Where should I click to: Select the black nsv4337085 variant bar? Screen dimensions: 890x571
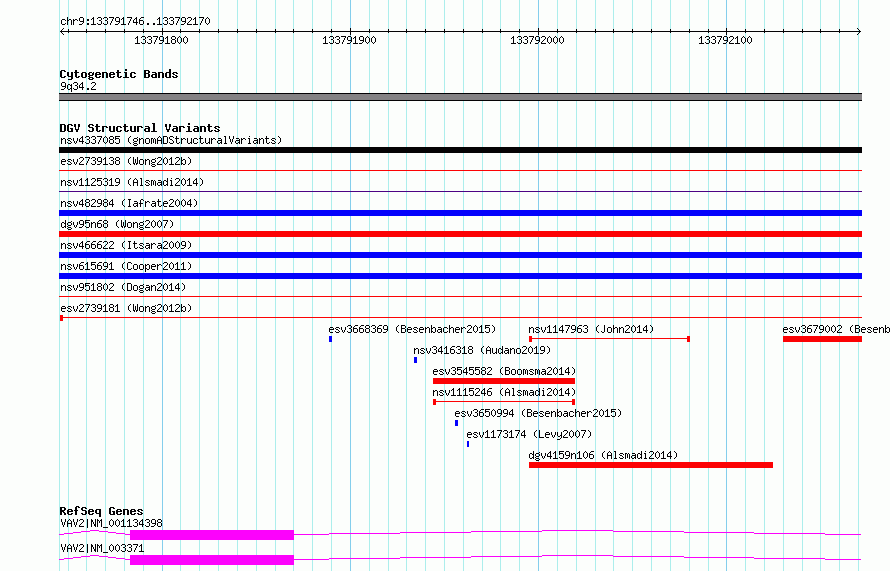tap(460, 150)
